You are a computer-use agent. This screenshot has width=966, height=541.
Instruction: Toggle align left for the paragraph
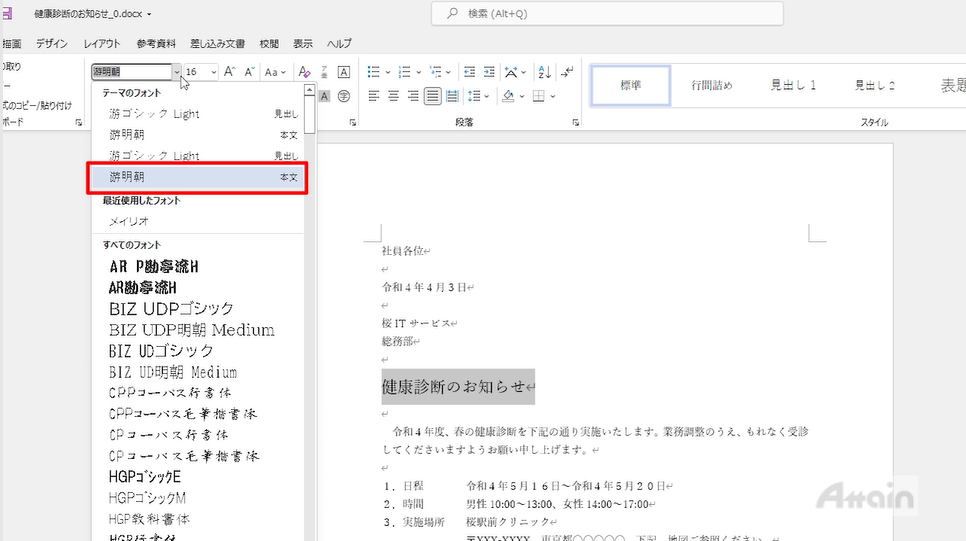(x=373, y=96)
